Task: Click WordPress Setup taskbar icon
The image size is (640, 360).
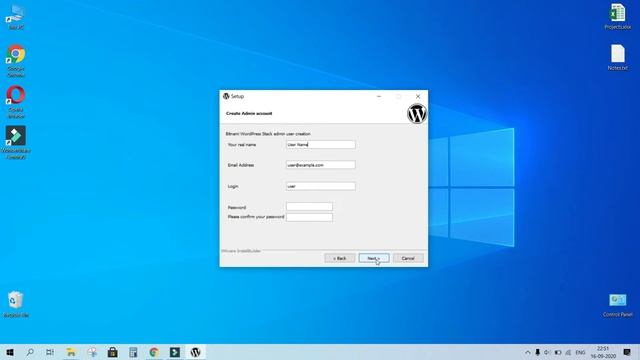Action: point(196,352)
